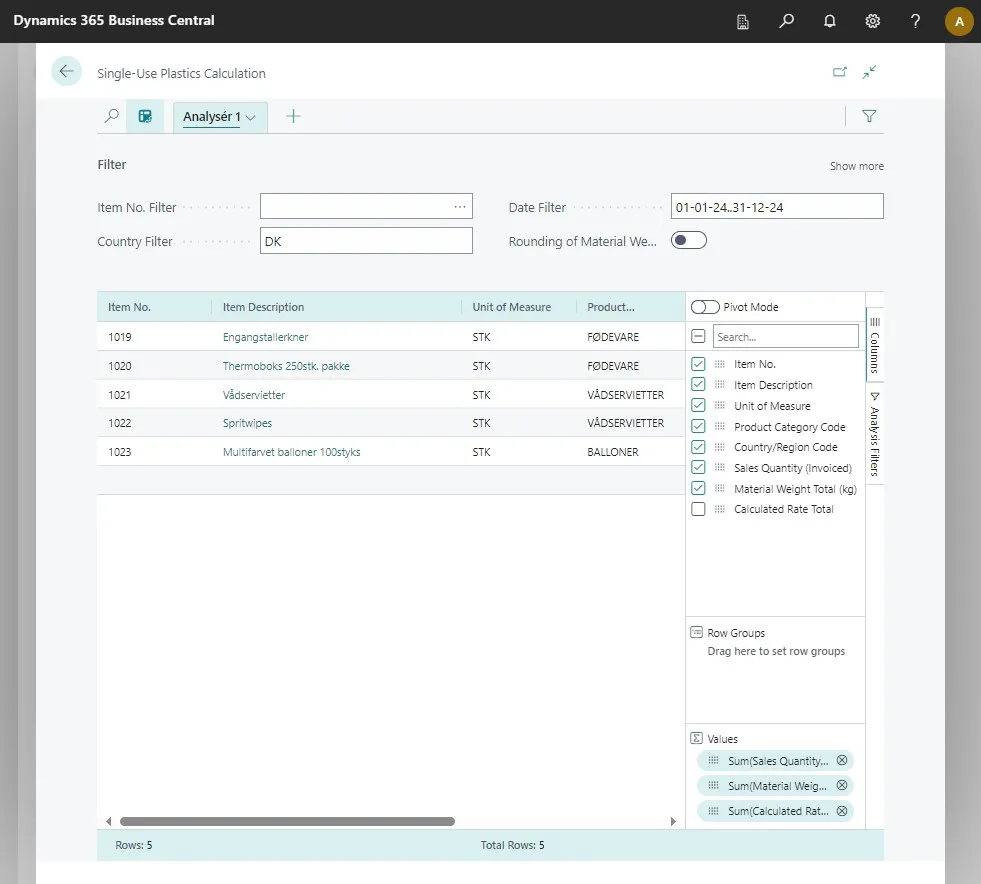The image size is (981, 884).
Task: Open settings gear menu
Action: 872,21
